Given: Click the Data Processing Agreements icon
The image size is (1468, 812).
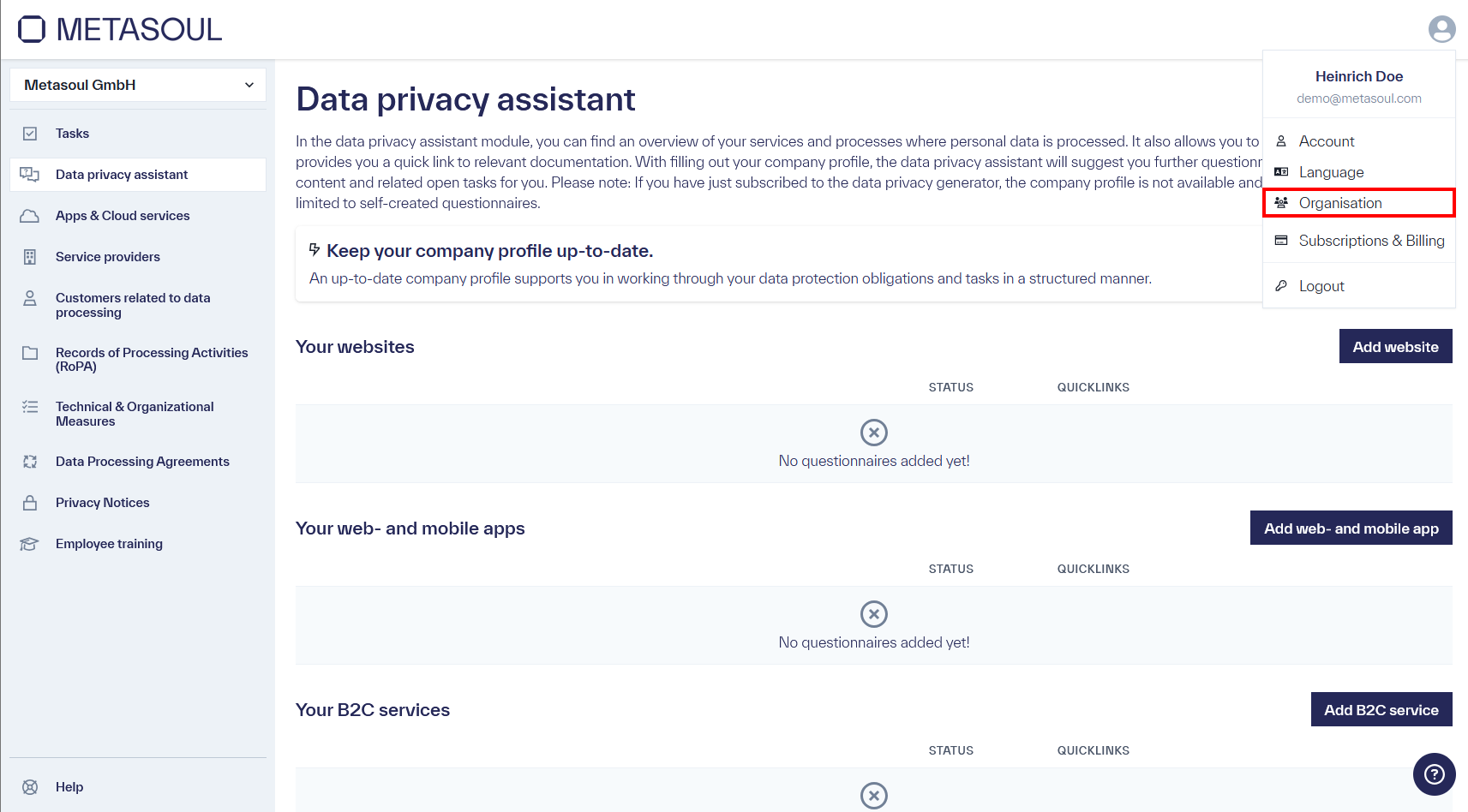Looking at the screenshot, I should coord(31,461).
